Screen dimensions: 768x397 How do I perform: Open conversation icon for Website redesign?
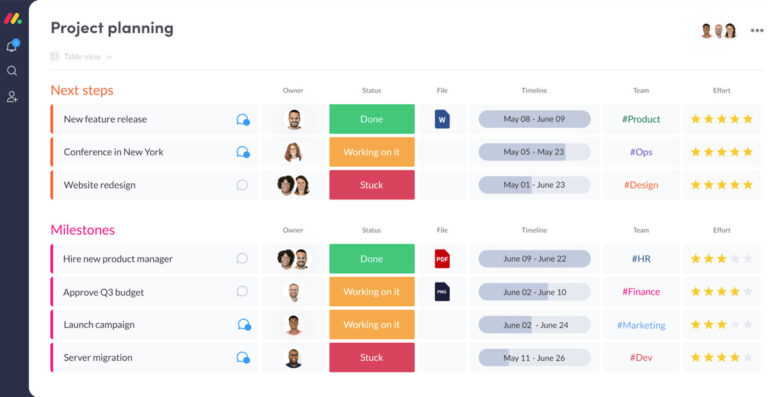pyautogui.click(x=242, y=185)
